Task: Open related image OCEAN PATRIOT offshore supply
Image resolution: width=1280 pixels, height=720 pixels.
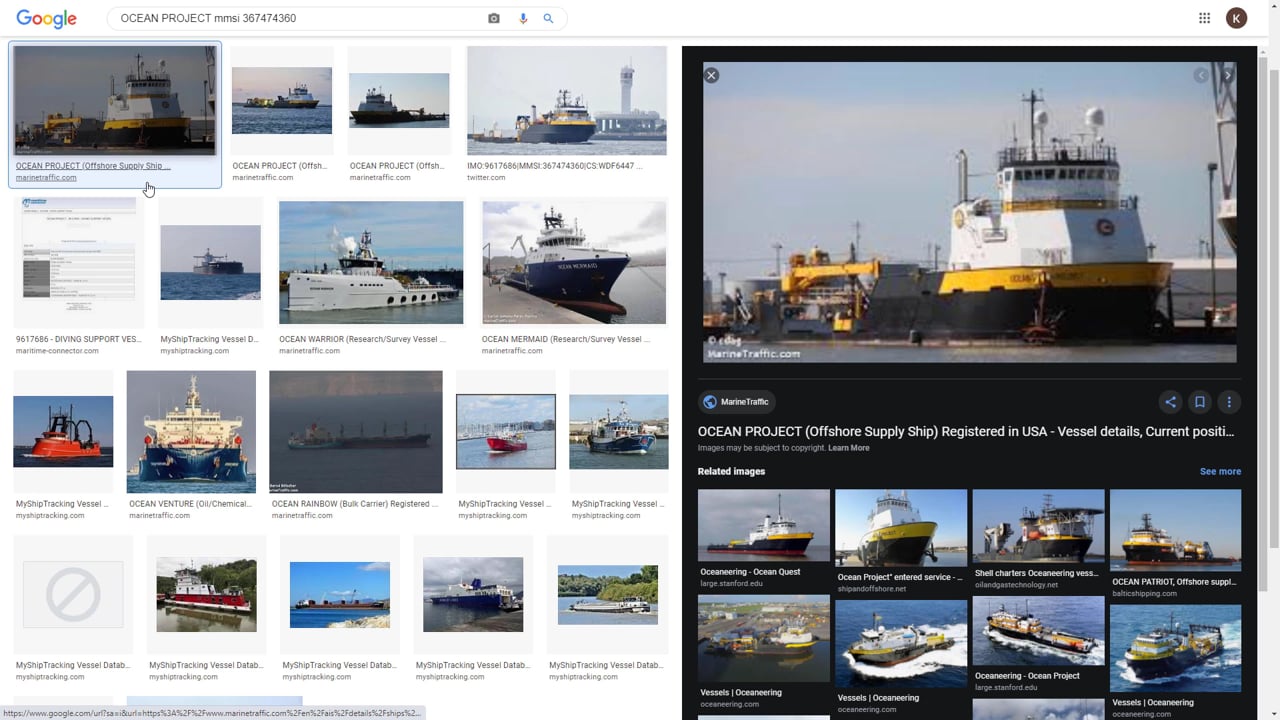Action: pyautogui.click(x=1176, y=530)
